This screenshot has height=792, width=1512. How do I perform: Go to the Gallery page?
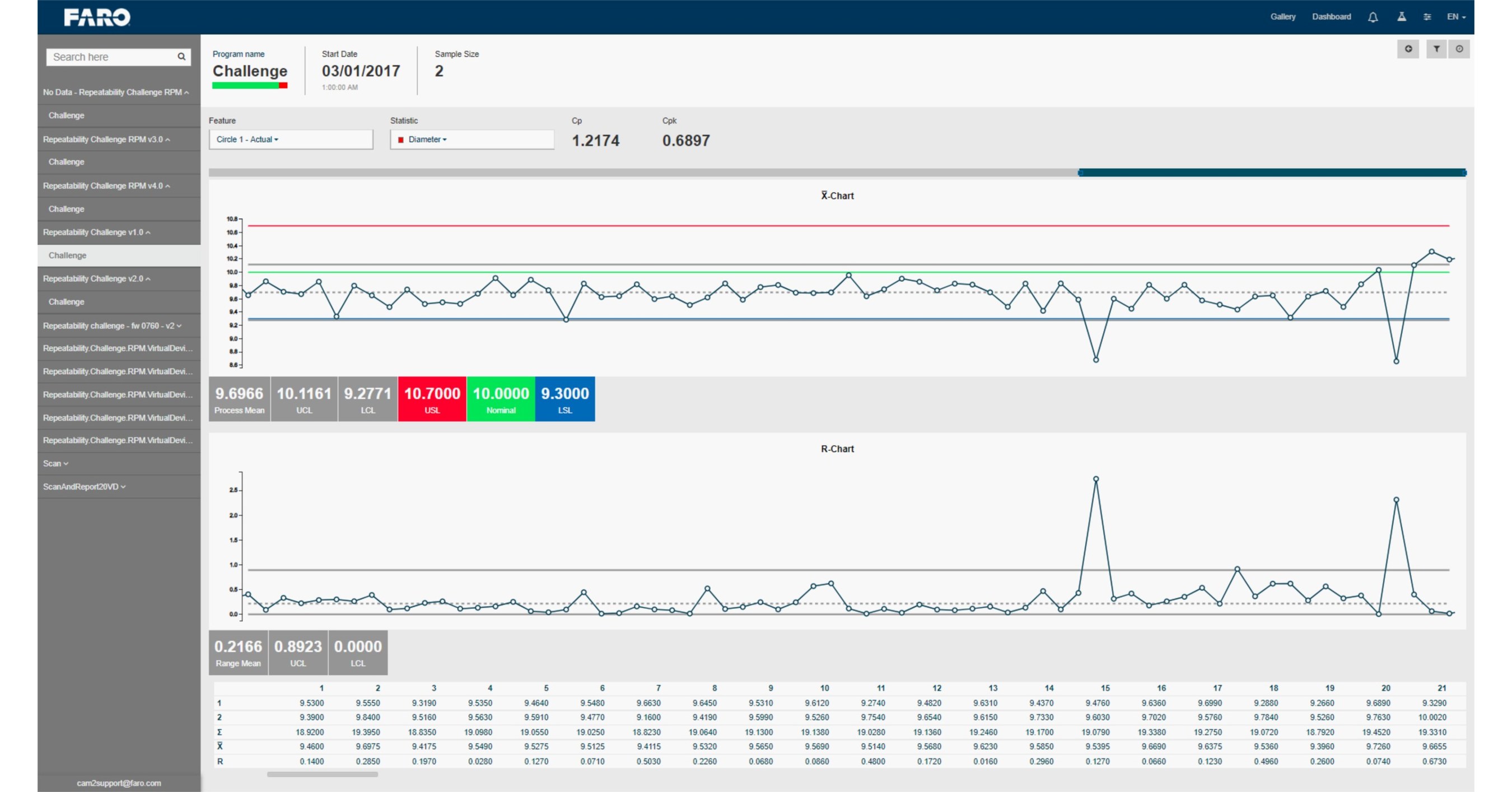[x=1282, y=17]
